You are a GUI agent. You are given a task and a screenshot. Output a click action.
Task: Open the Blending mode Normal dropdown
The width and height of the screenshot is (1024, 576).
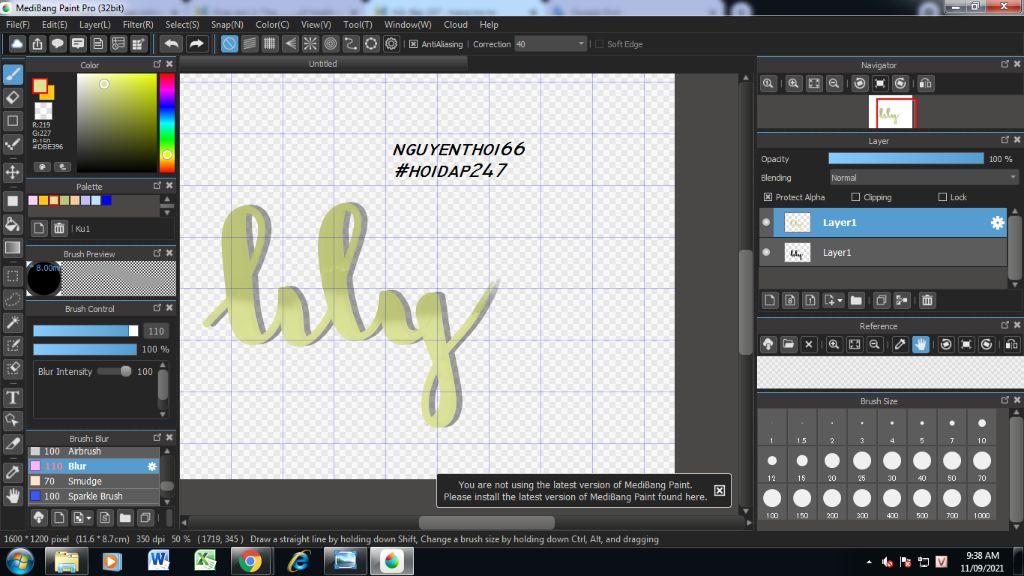click(x=923, y=178)
